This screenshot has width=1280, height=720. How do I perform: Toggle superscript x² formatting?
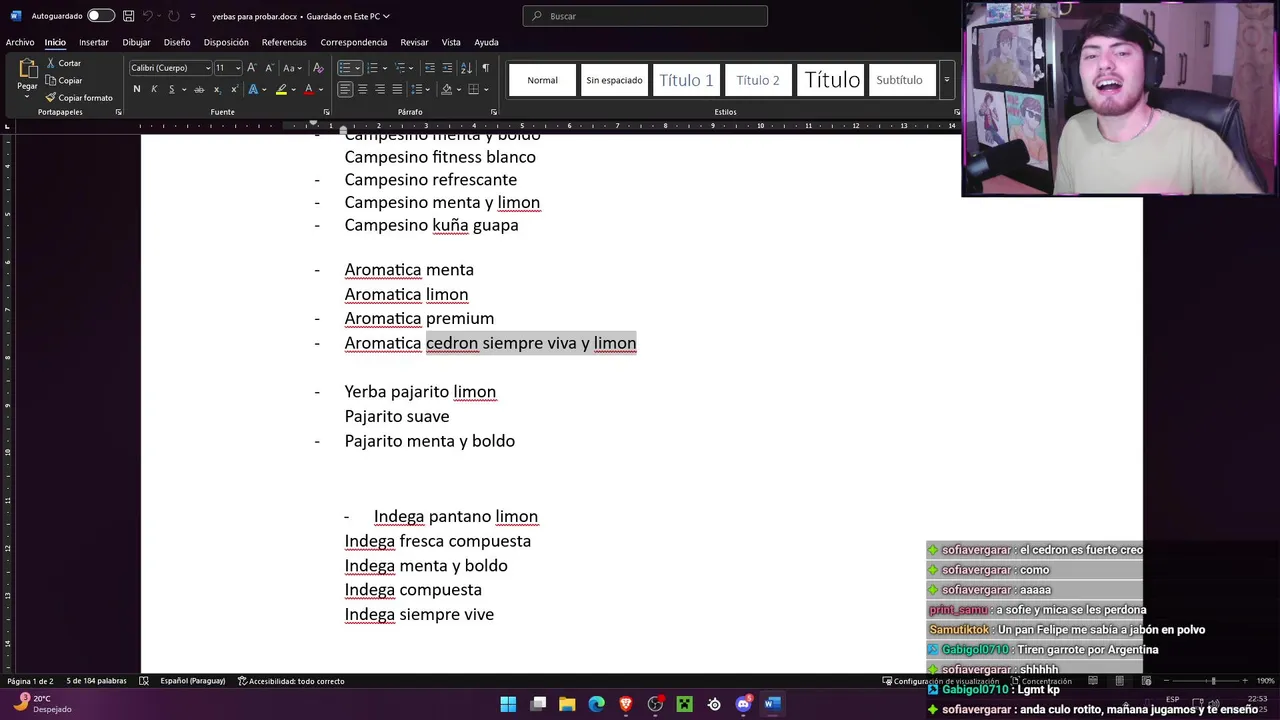click(x=234, y=89)
